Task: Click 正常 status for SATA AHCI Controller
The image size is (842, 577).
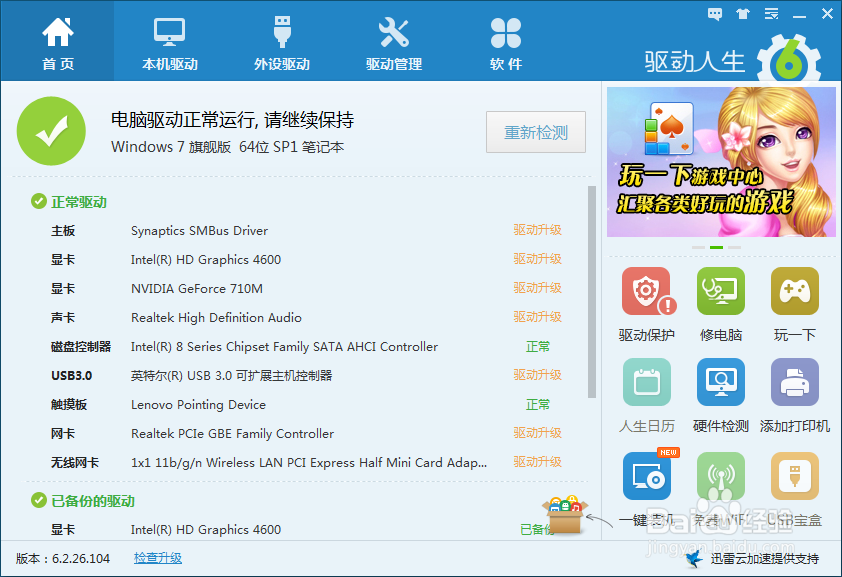Action: pyautogui.click(x=538, y=347)
